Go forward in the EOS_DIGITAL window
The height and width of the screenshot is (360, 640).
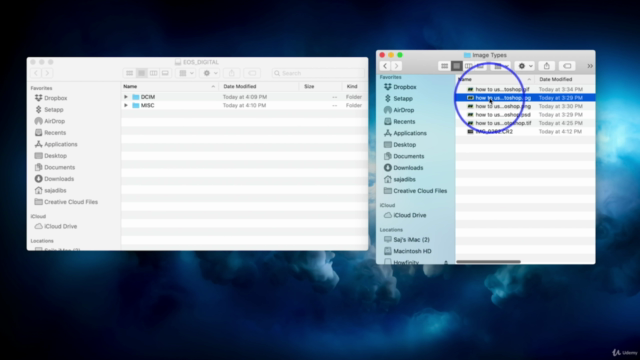[47, 73]
